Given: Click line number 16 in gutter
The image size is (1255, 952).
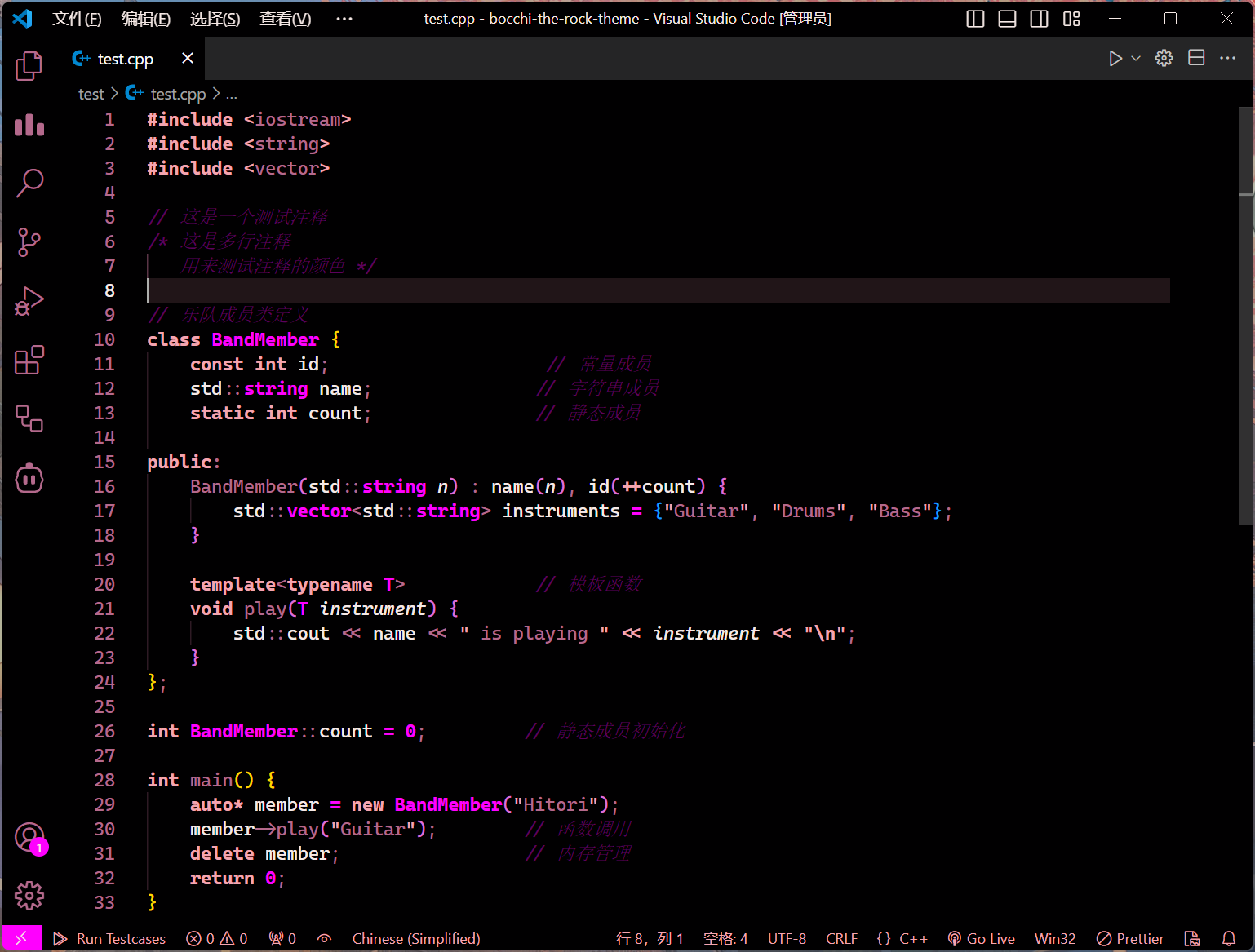Looking at the screenshot, I should (104, 486).
